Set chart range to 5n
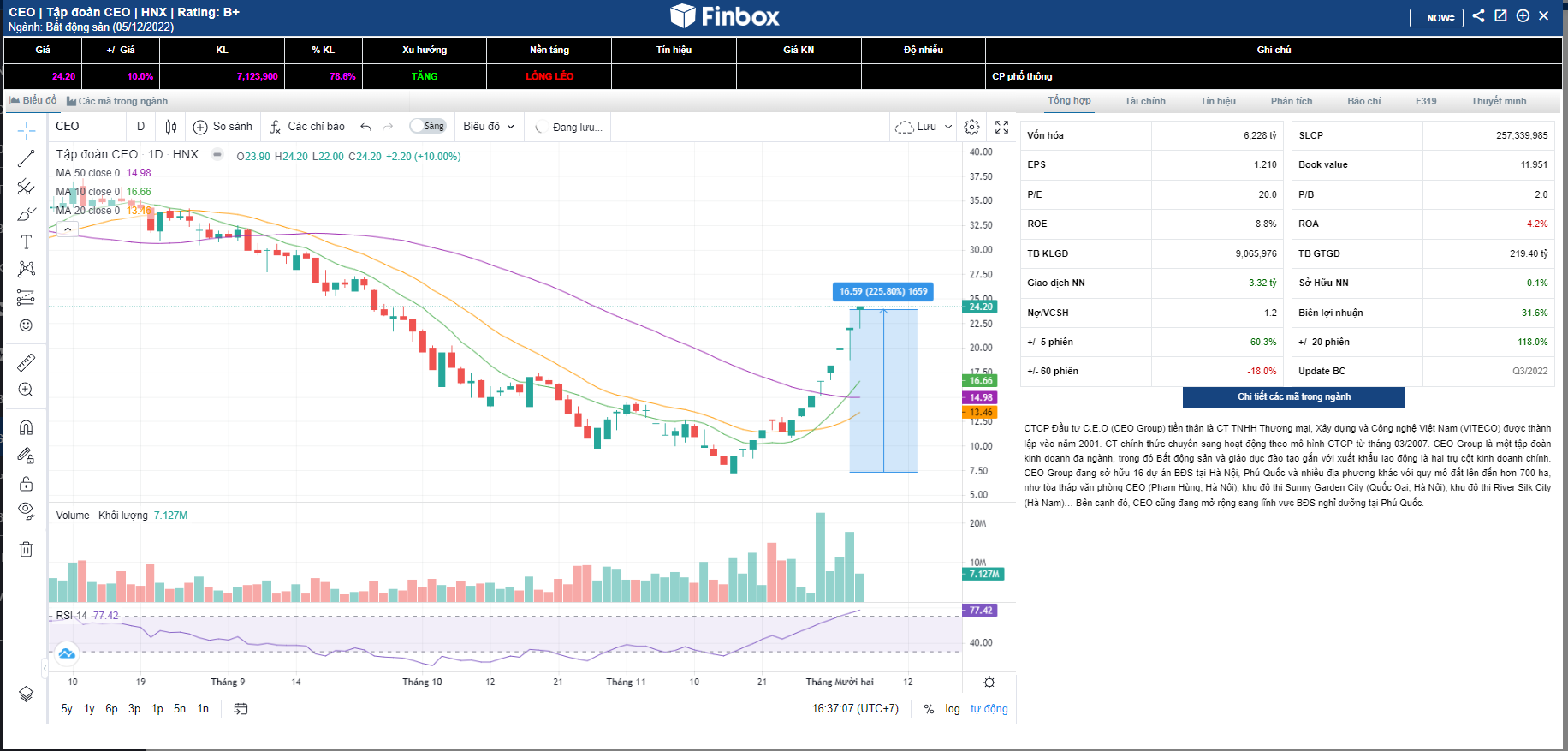 pos(180,709)
